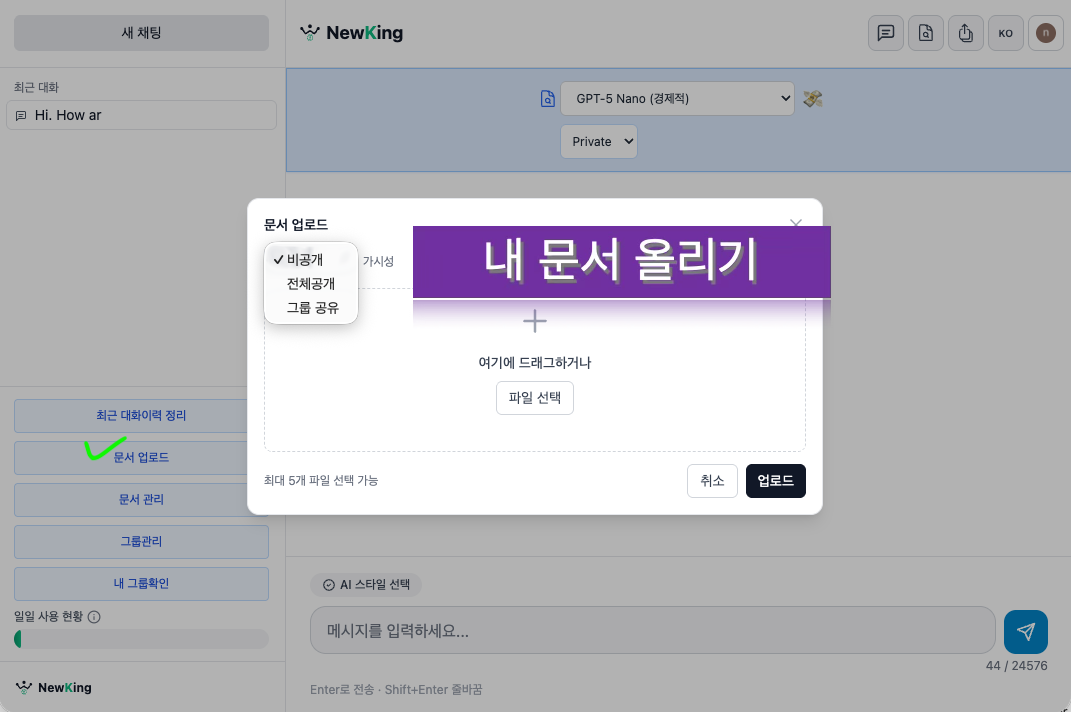Screen dimensions: 1071x712
Task: Open 그룹관리 from the sidebar menu
Action: click(140, 541)
